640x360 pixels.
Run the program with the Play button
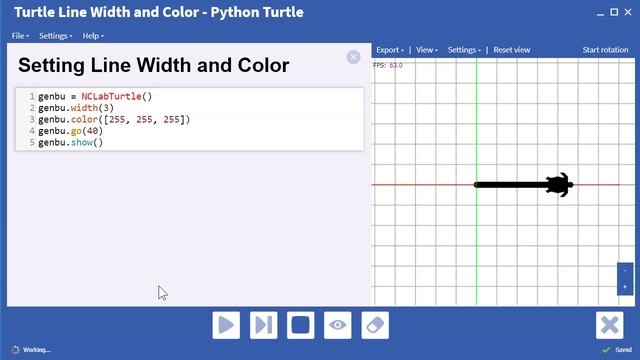coord(226,325)
